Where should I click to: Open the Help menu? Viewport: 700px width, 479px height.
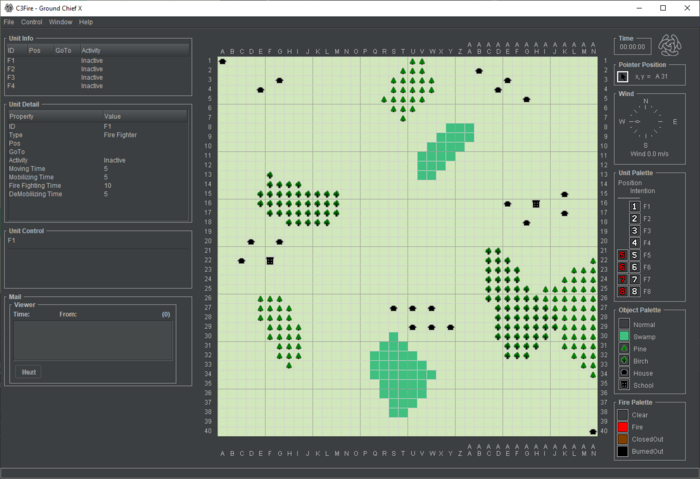click(x=86, y=21)
